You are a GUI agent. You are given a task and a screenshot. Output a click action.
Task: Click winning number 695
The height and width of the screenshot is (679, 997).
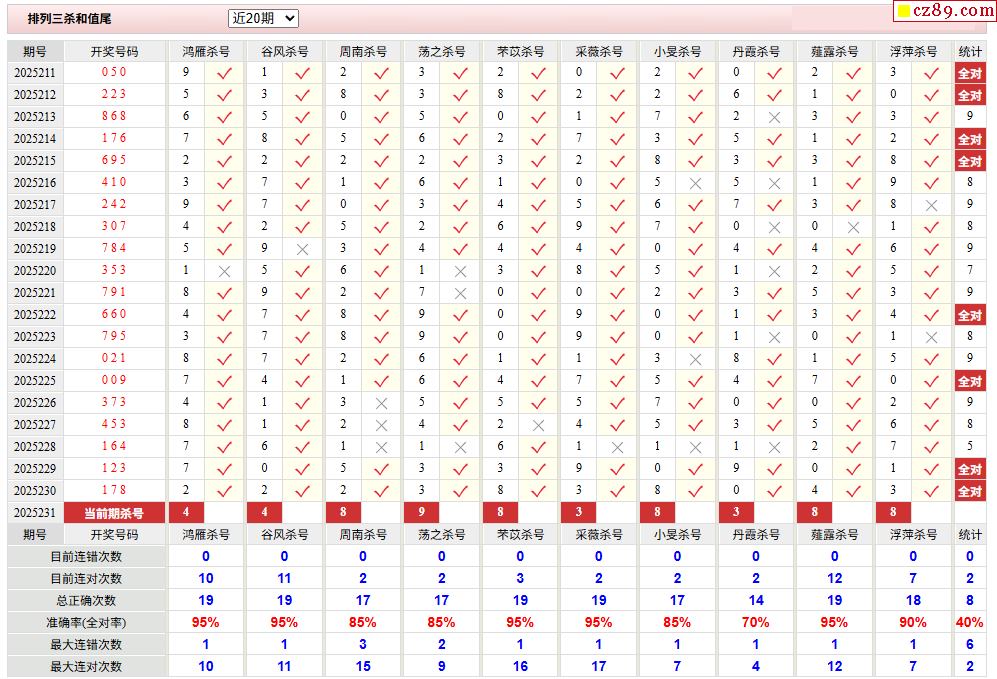coord(114,160)
